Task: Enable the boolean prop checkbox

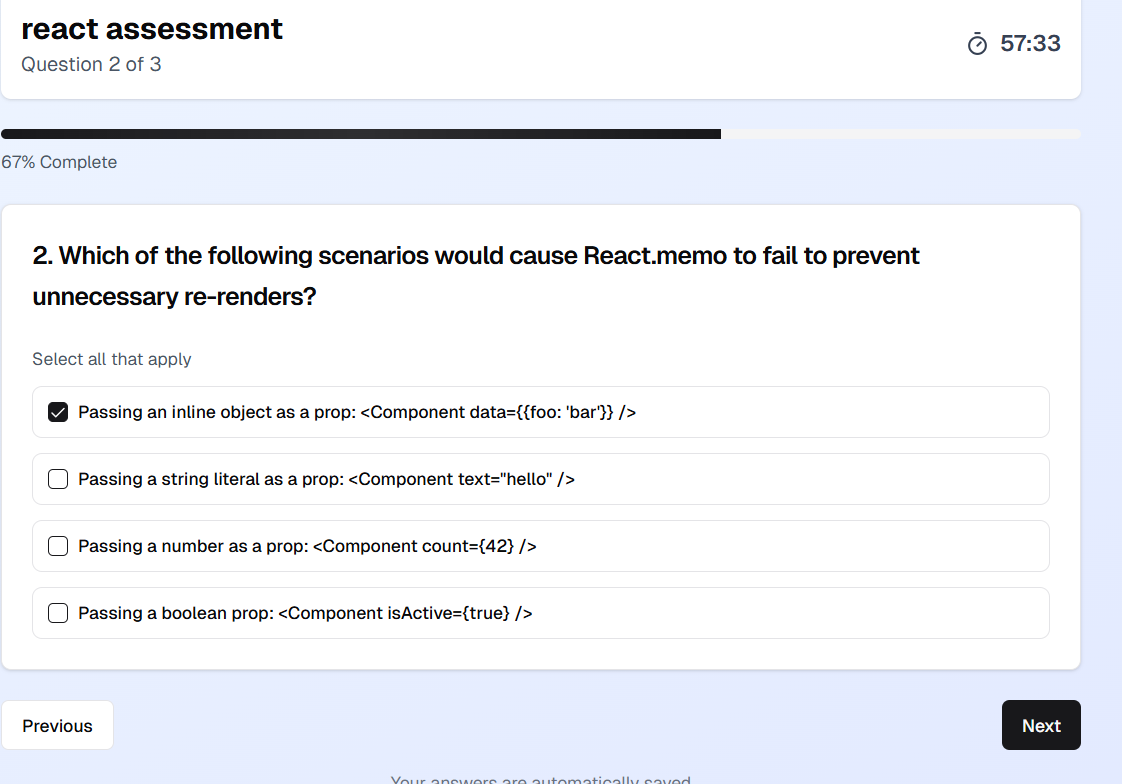Action: click(x=58, y=613)
